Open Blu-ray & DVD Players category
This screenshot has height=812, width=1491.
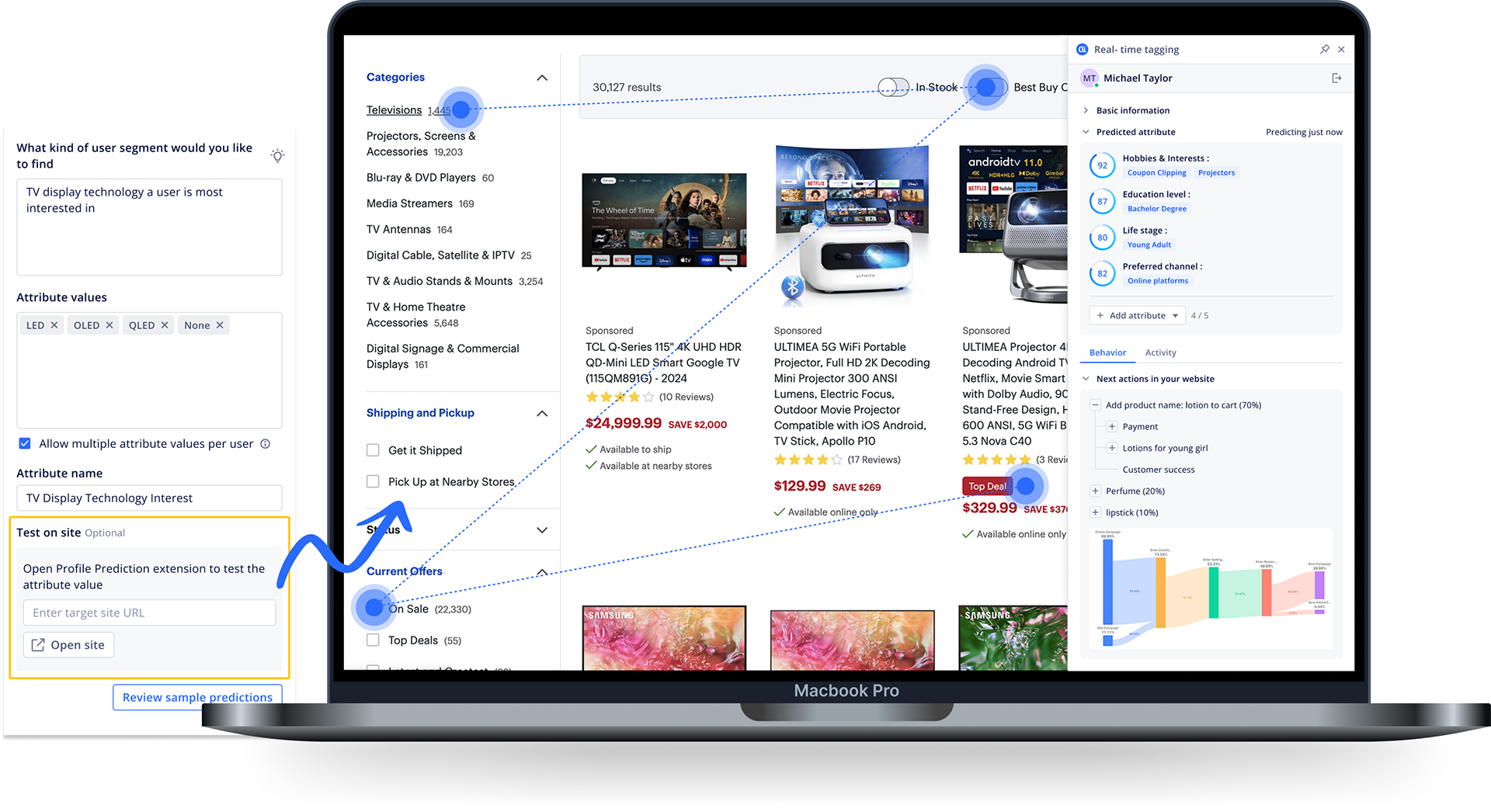(x=421, y=178)
